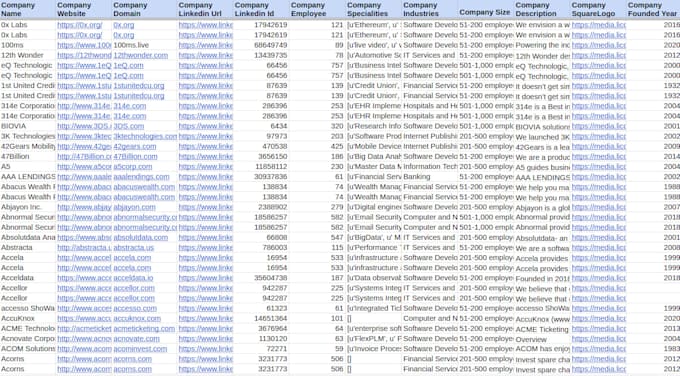Select LinkedIn Id cell 30937836

262,177
